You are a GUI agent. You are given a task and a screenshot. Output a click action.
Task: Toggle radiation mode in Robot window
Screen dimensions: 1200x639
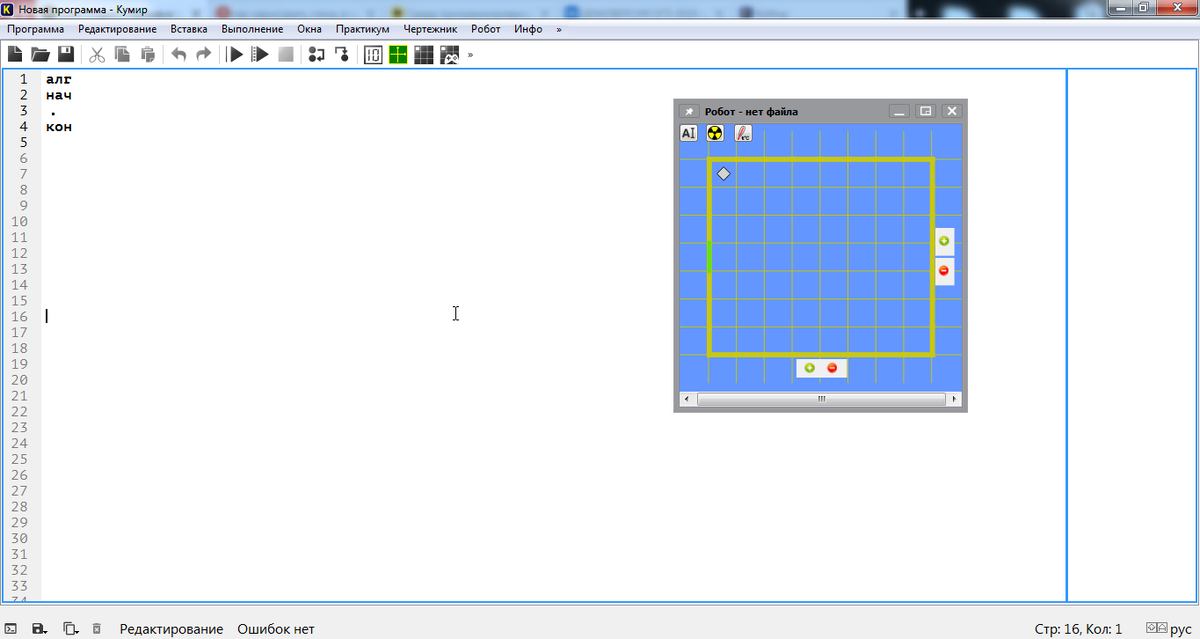click(715, 132)
